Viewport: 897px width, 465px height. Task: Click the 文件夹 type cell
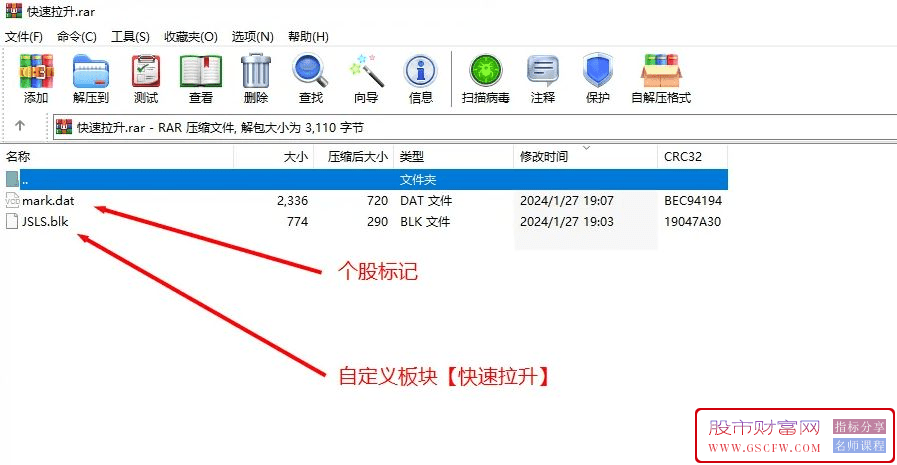pyautogui.click(x=418, y=180)
